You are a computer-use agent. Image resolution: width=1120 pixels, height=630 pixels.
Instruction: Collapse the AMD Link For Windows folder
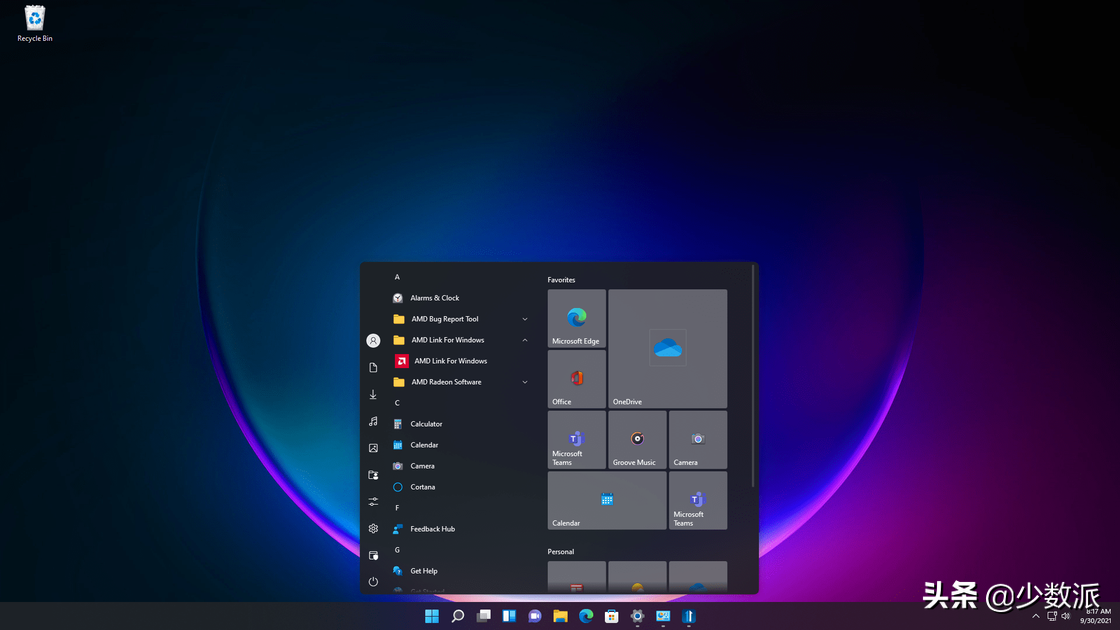[524, 339]
